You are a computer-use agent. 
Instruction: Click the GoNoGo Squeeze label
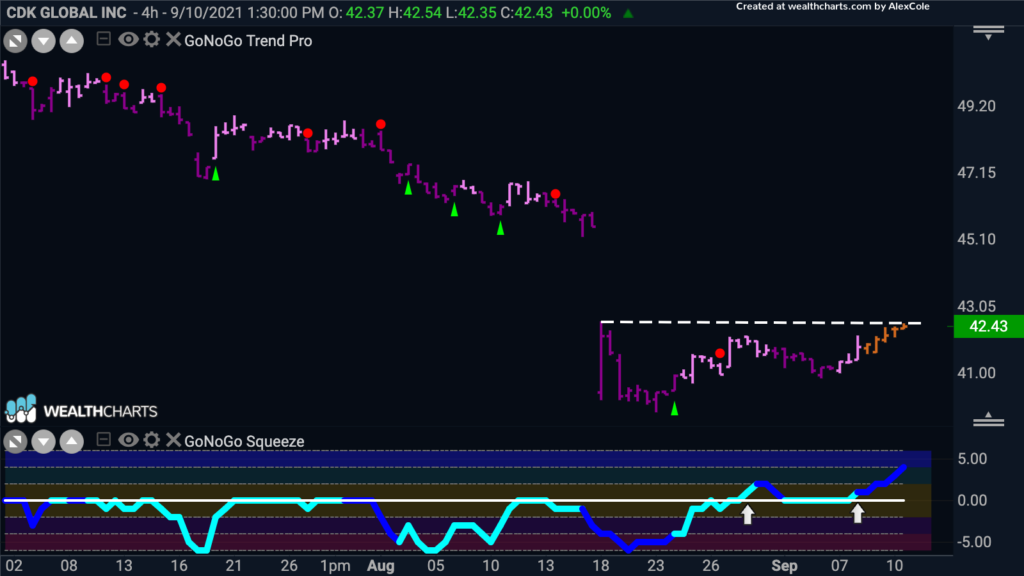[x=244, y=441]
